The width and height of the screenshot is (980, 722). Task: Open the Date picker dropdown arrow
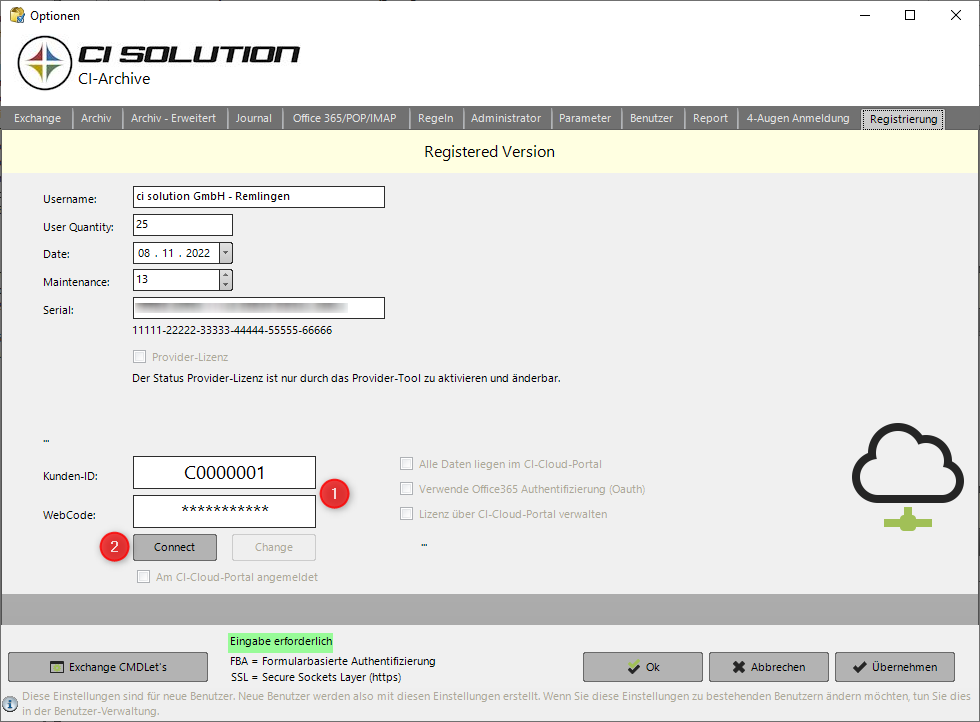225,253
